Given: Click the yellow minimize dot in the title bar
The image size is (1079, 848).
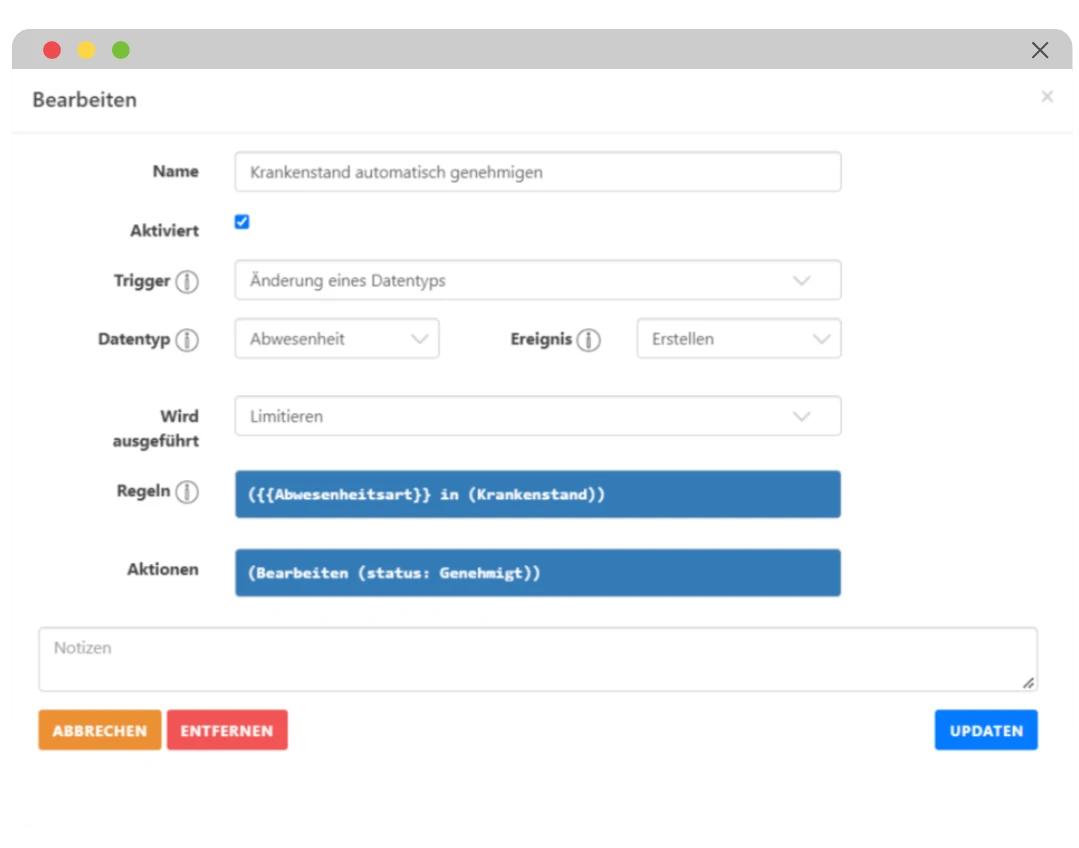Looking at the screenshot, I should (87, 50).
